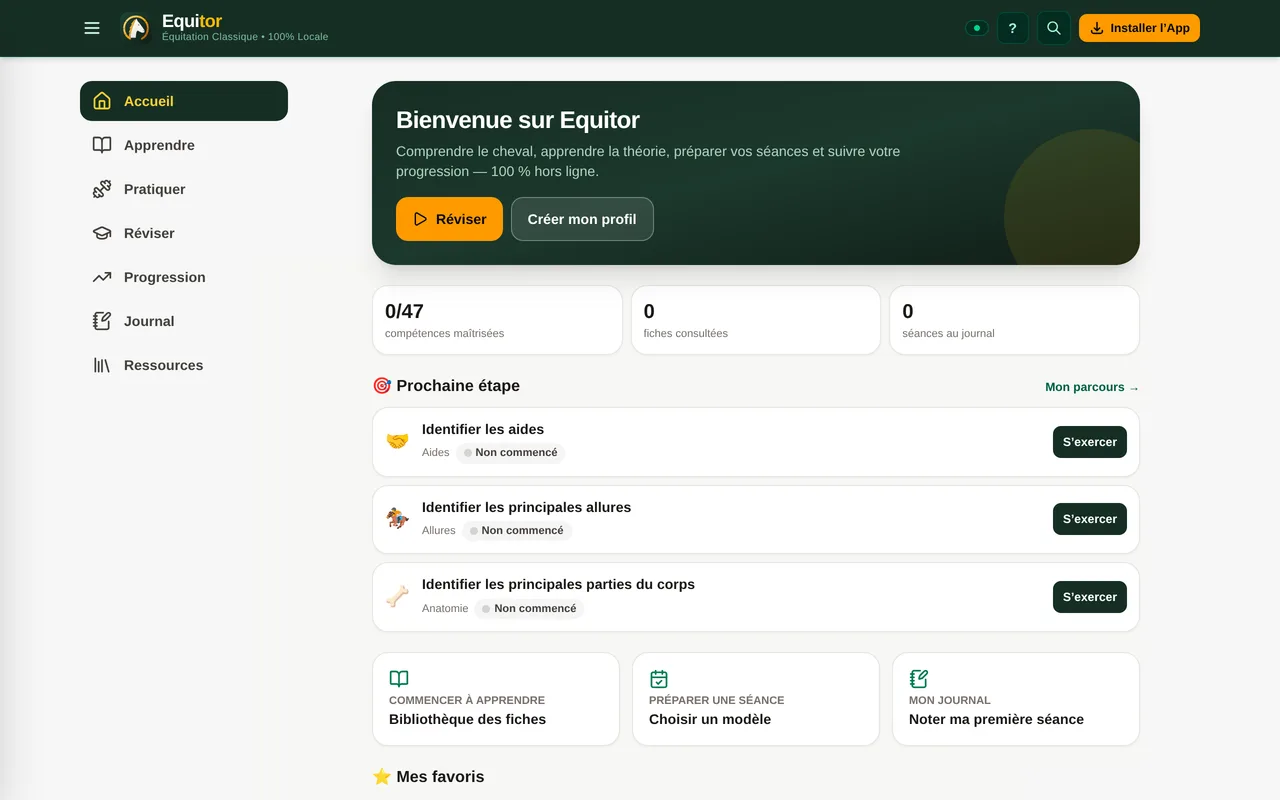Open Ressources library icon in sidebar
Screen dimensions: 1280x800
pyautogui.click(x=102, y=365)
